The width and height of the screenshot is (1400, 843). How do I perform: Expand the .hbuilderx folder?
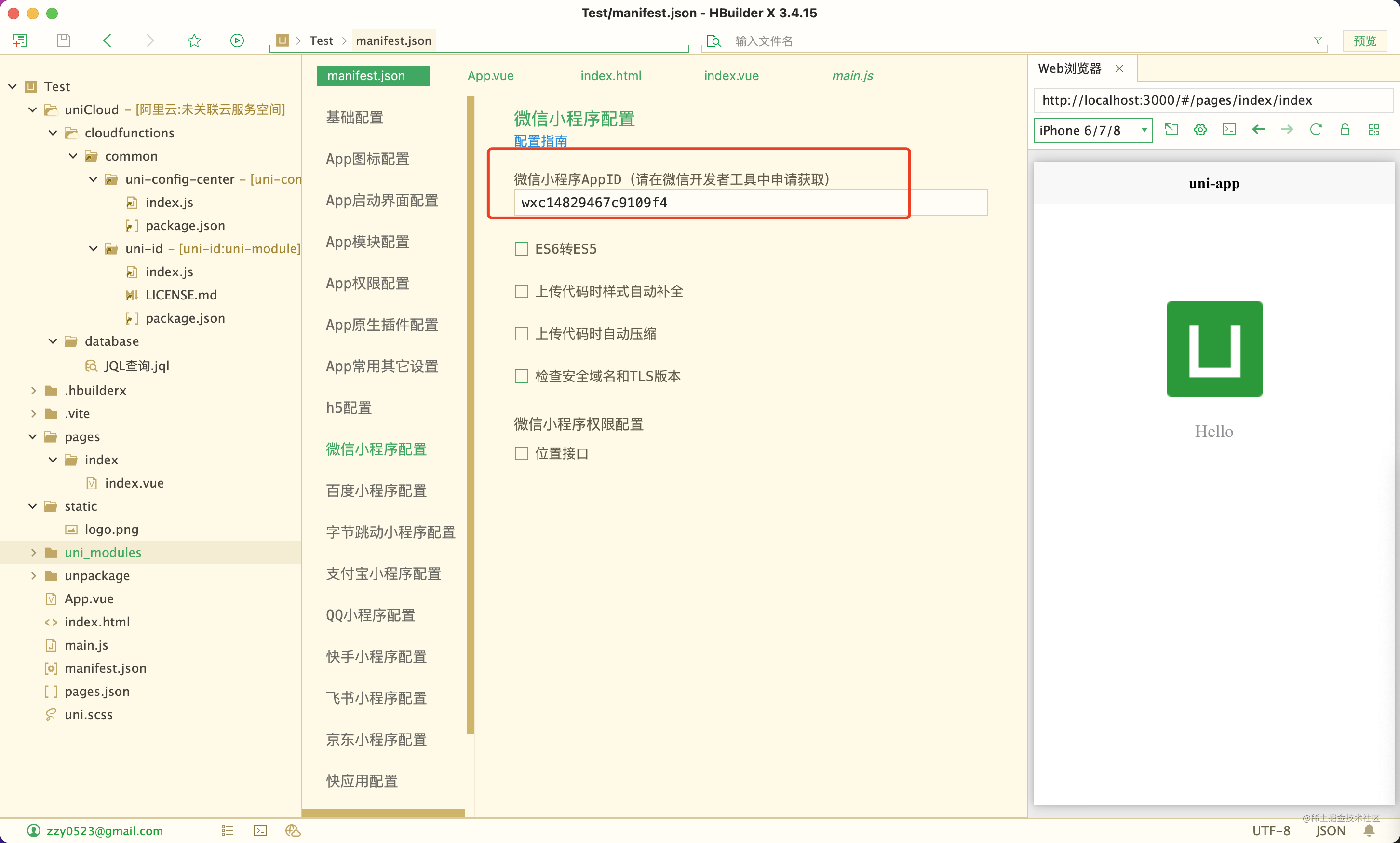(33, 390)
